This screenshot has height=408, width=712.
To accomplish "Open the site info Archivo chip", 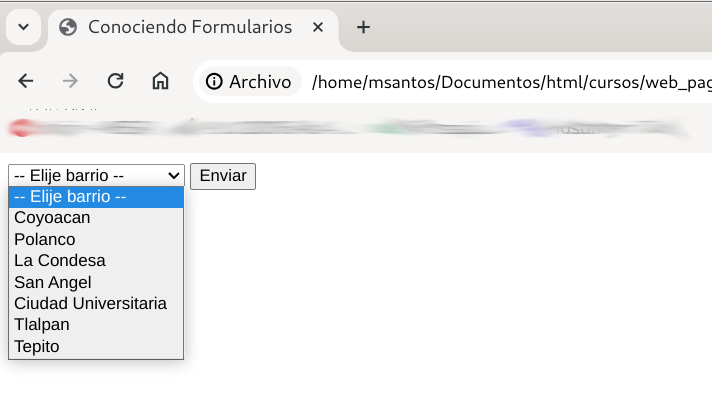I will [x=249, y=81].
